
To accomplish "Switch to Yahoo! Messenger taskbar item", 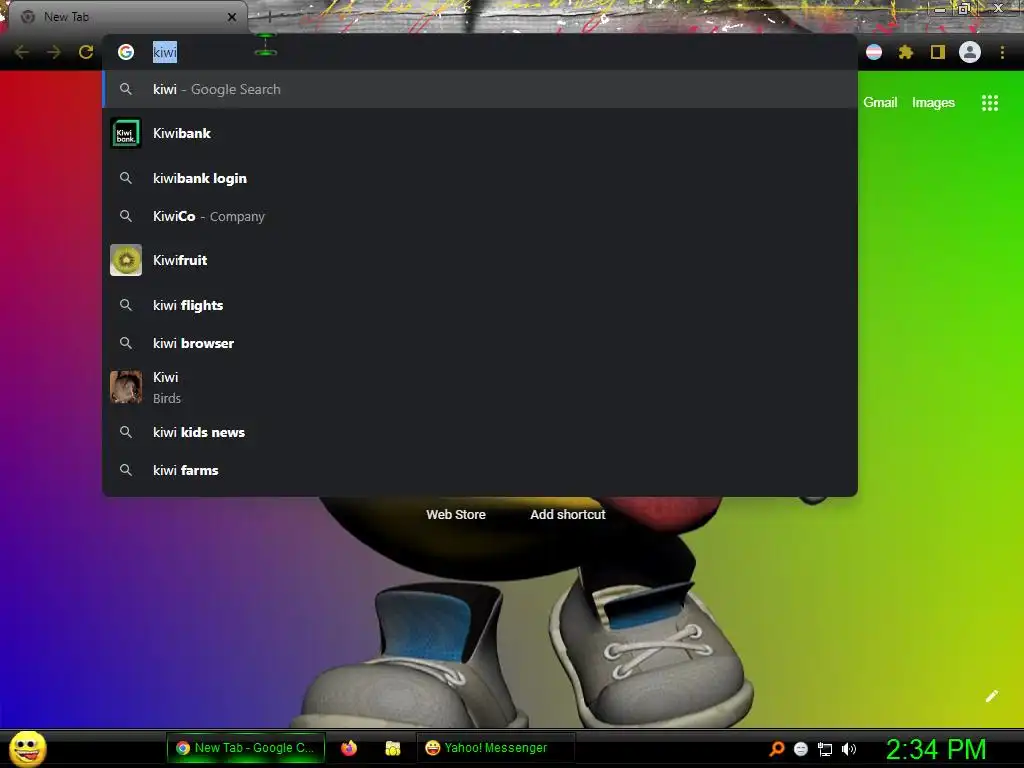I will pyautogui.click(x=496, y=748).
